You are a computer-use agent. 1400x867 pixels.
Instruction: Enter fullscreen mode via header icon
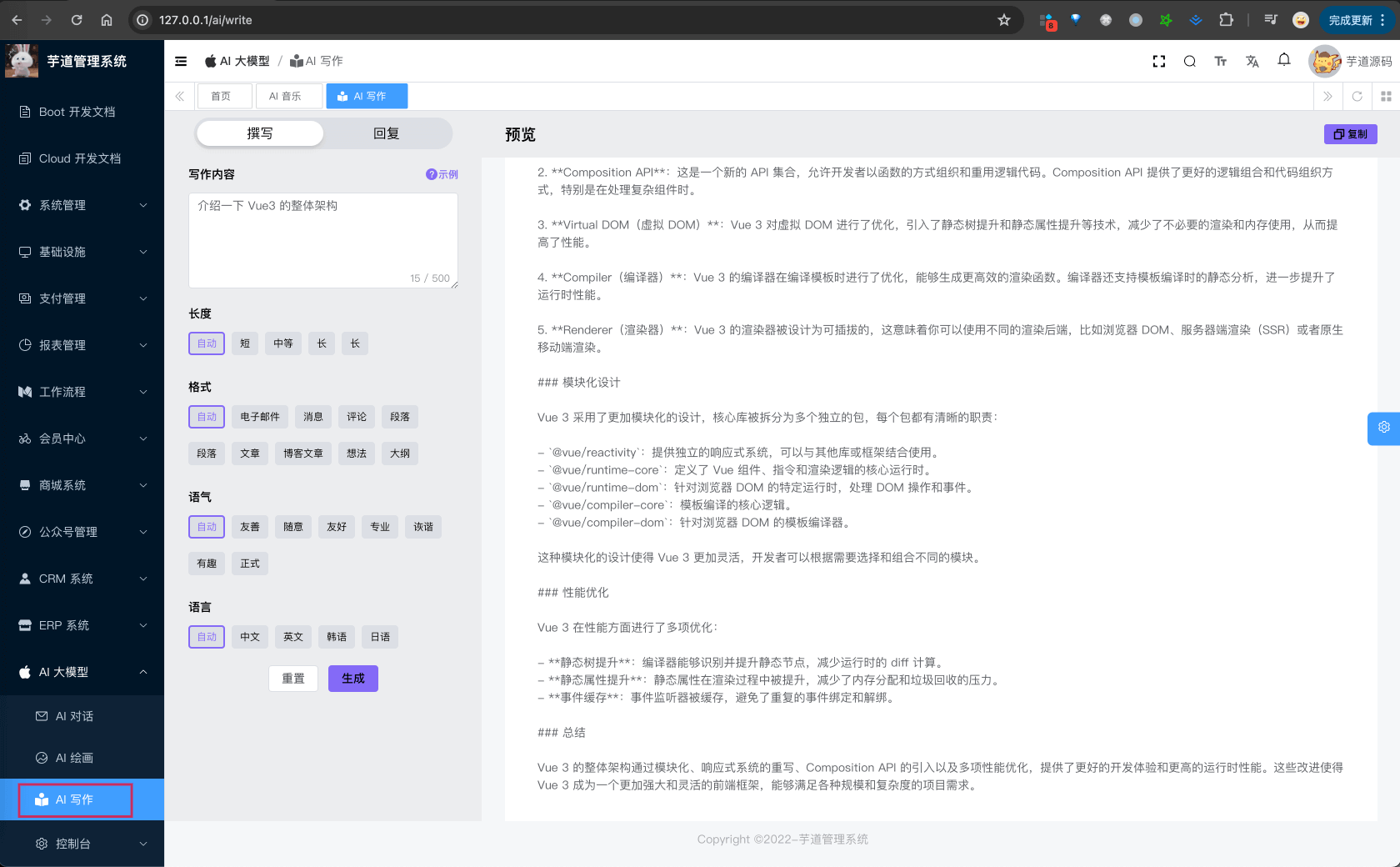(1158, 61)
